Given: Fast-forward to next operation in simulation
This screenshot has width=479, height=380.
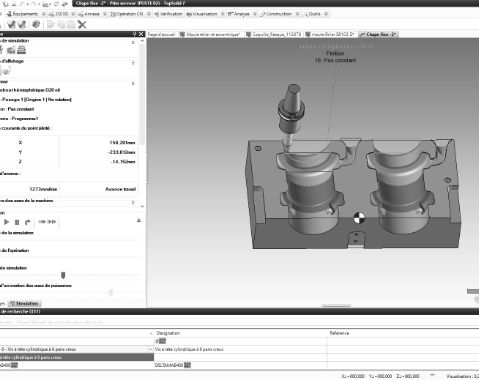Looking at the screenshot, I should pos(52,222).
